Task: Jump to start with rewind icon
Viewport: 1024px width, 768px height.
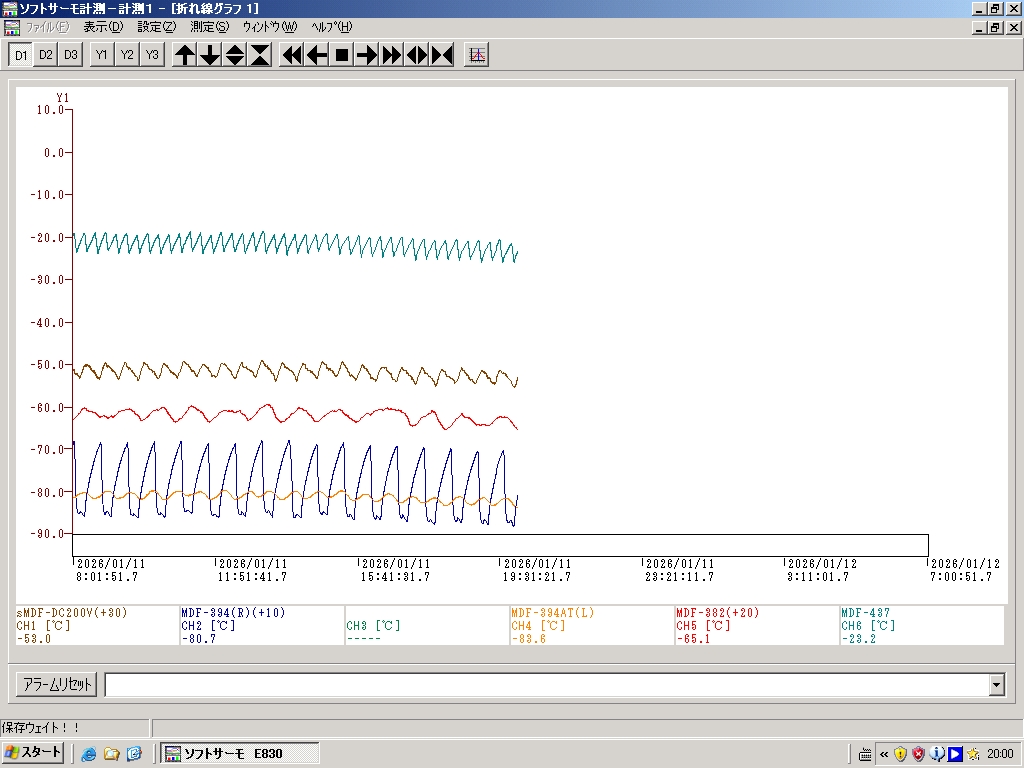Action: tap(291, 55)
